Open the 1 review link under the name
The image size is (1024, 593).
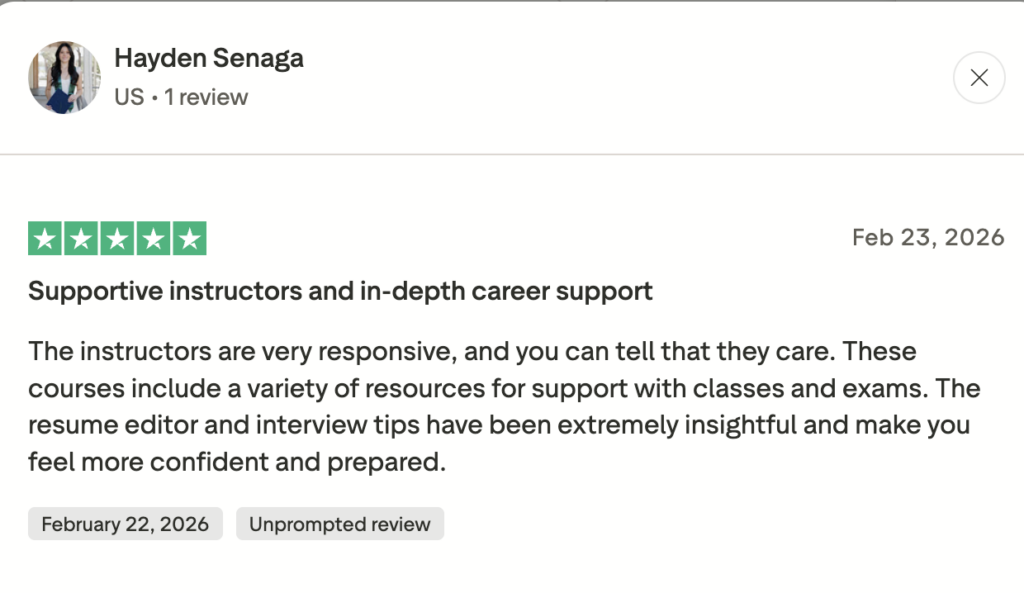click(x=206, y=97)
